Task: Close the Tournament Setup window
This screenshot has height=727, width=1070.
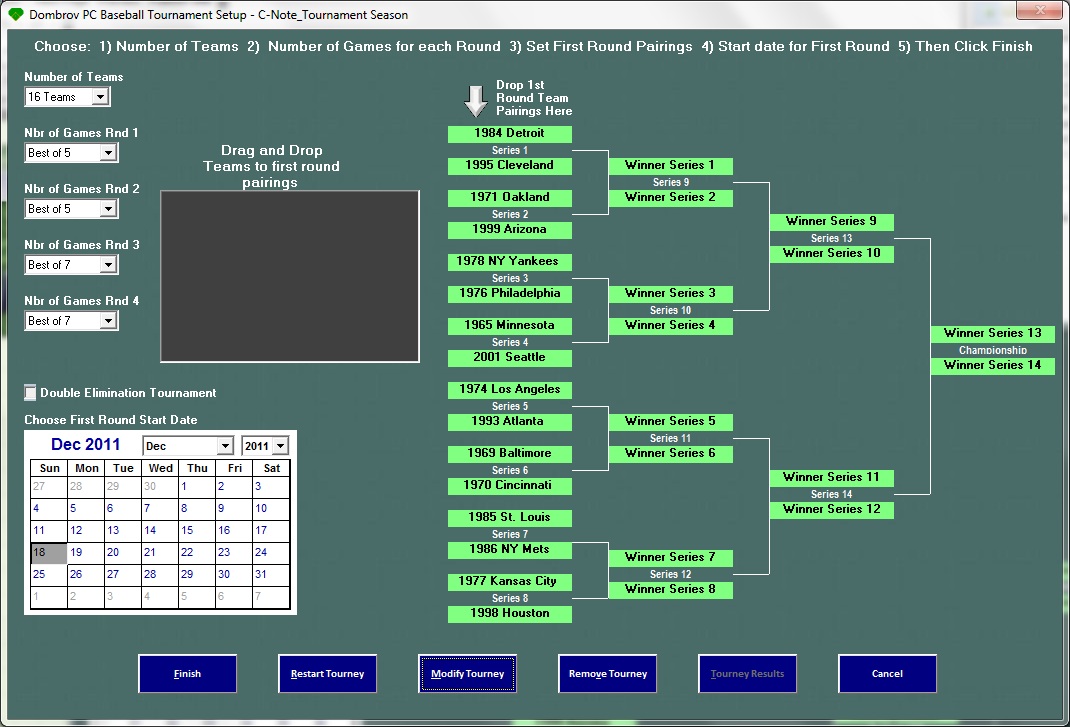Action: [1039, 10]
